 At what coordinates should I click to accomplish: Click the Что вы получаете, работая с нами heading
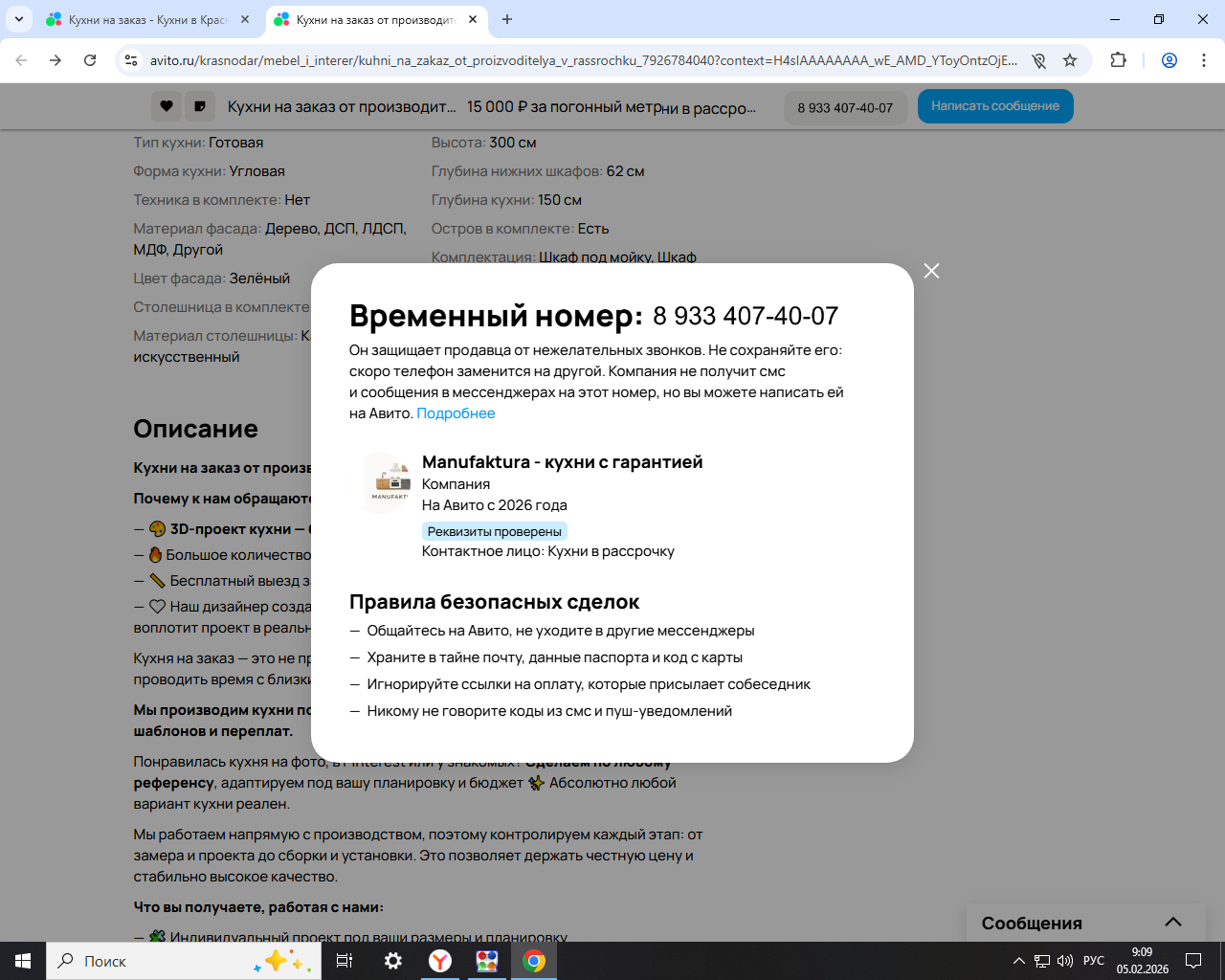(258, 907)
